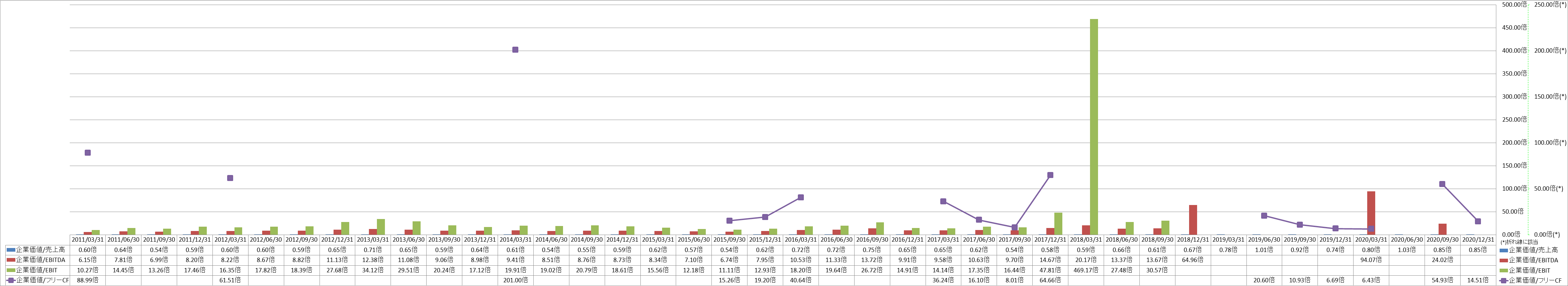Click the purple line marker at 2020/09/30
The image size is (1568, 286).
[1442, 184]
